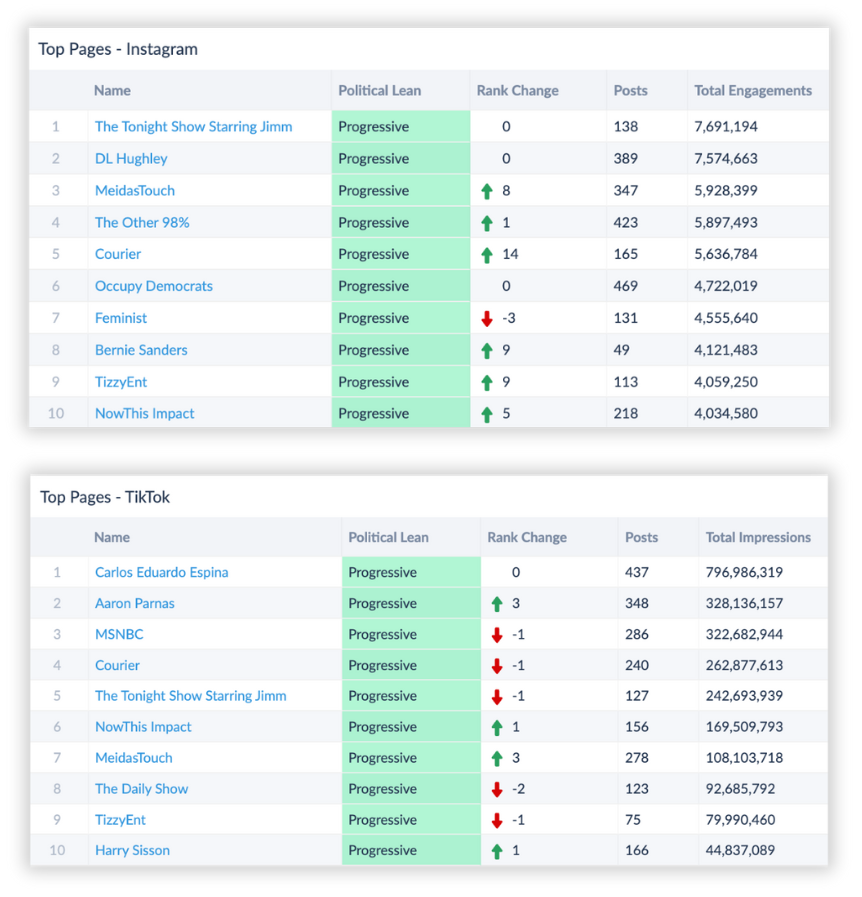Select posts count 437 for Carlos Eduardo Espina

[637, 572]
